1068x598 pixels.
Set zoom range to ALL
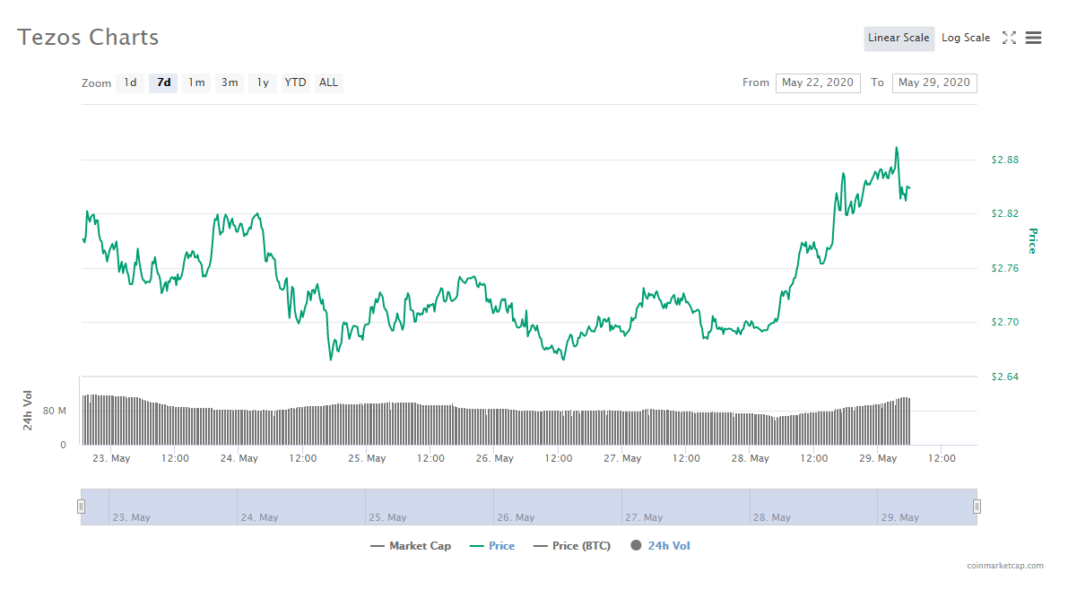click(328, 82)
